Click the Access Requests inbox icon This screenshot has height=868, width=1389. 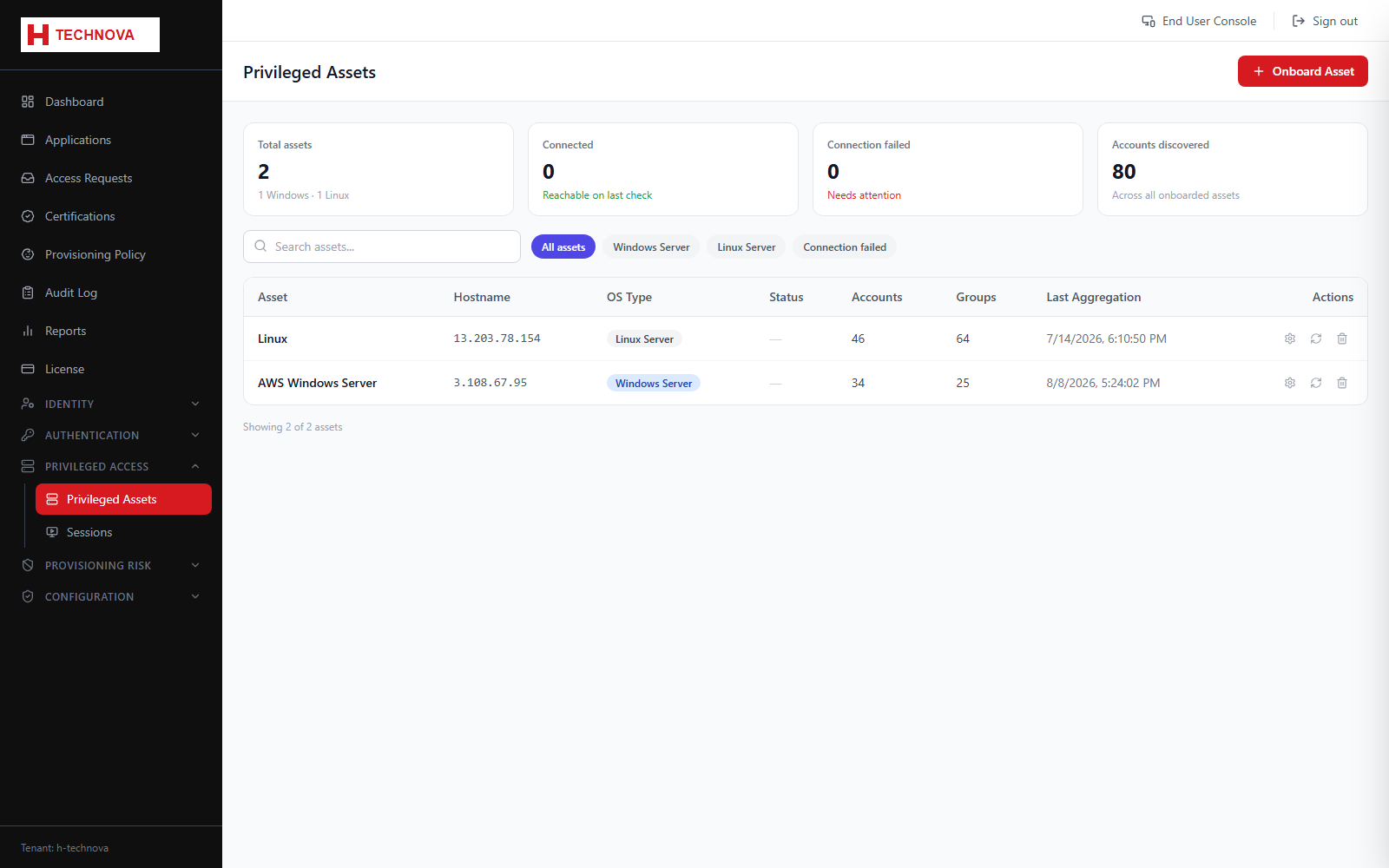pyautogui.click(x=28, y=178)
